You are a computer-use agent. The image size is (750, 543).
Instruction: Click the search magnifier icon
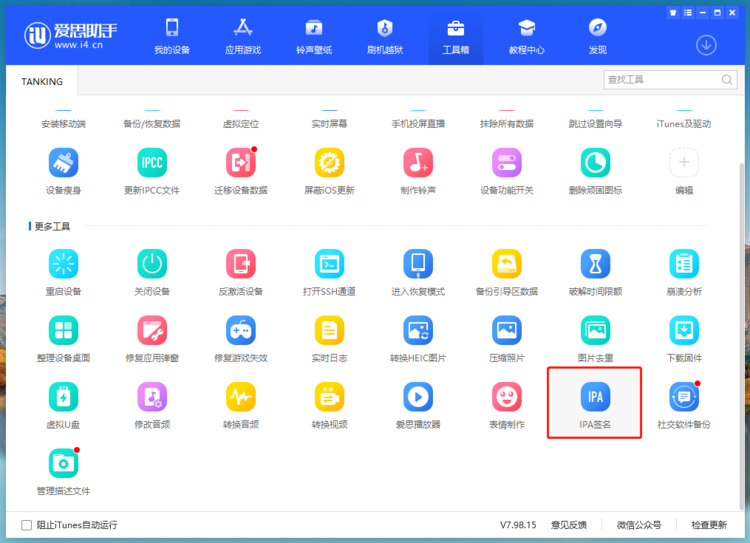click(x=727, y=79)
